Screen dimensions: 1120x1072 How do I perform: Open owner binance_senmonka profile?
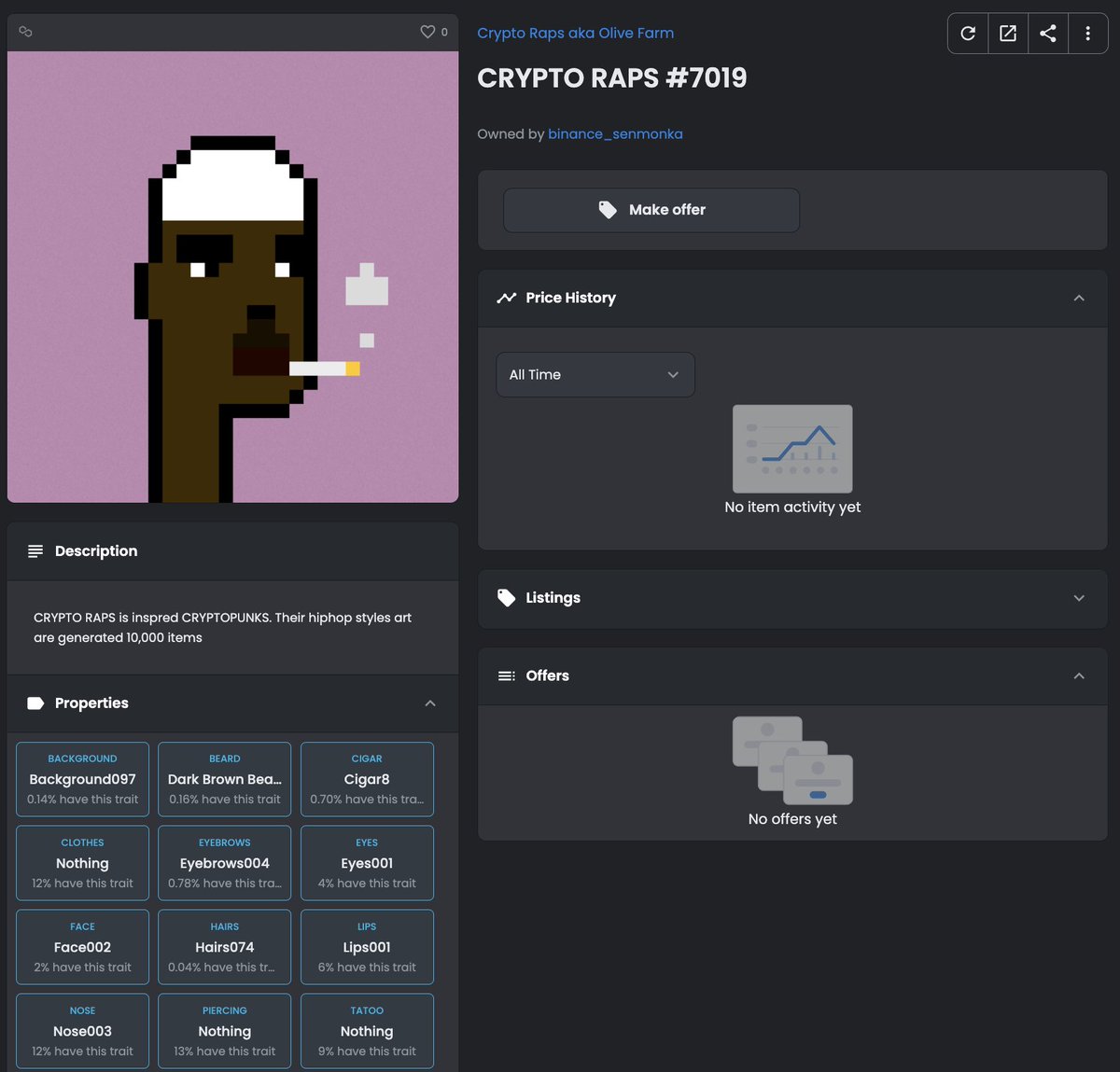(x=615, y=133)
